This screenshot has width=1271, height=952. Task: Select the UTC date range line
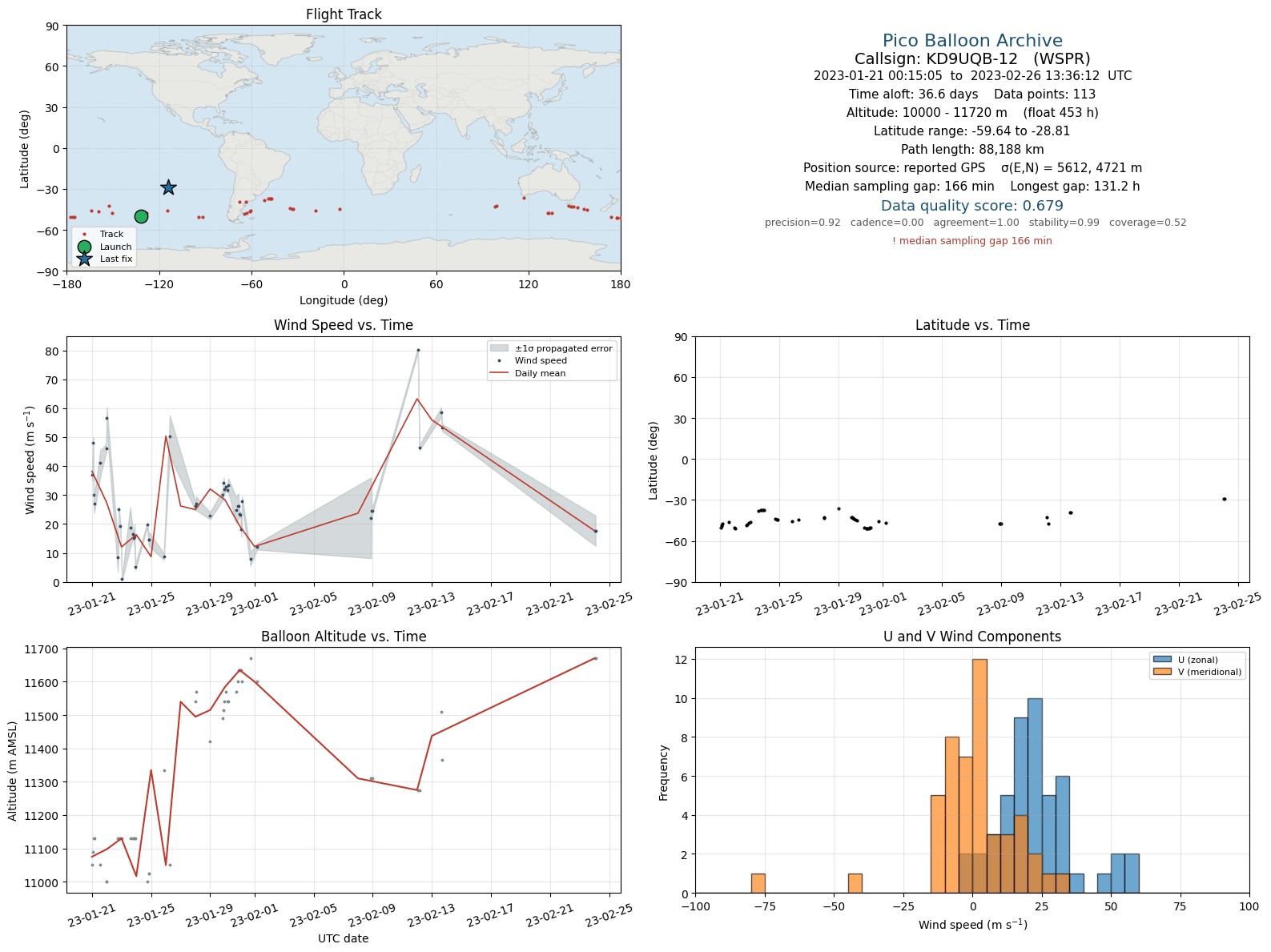(972, 76)
